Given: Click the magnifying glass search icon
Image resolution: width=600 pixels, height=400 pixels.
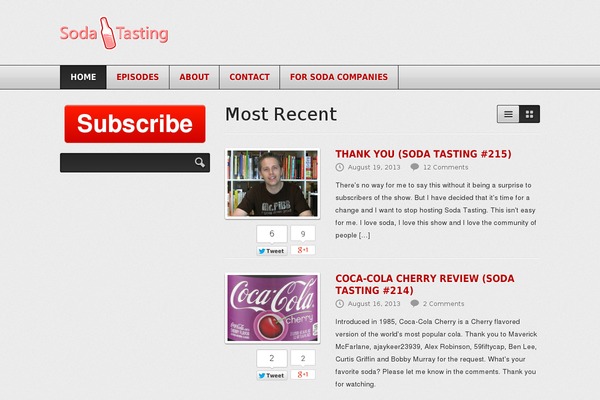Looking at the screenshot, I should [200, 163].
